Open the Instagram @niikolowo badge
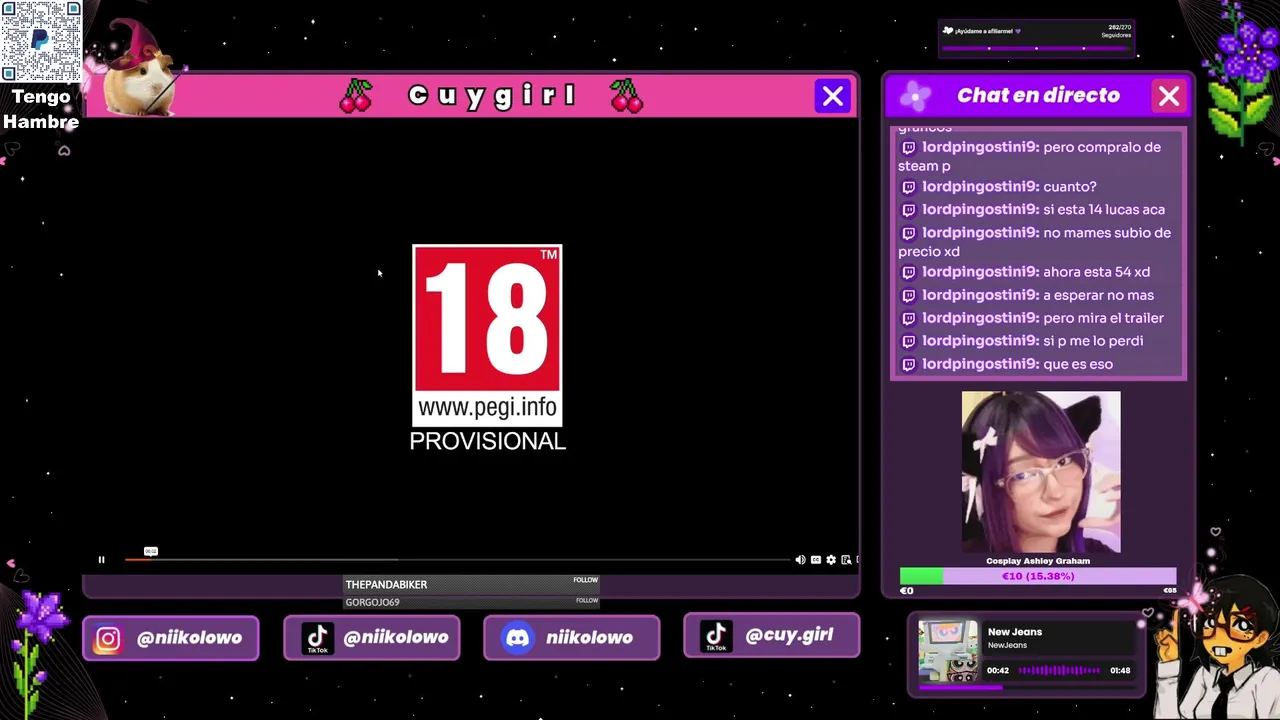This screenshot has height=720, width=1280. click(x=171, y=638)
